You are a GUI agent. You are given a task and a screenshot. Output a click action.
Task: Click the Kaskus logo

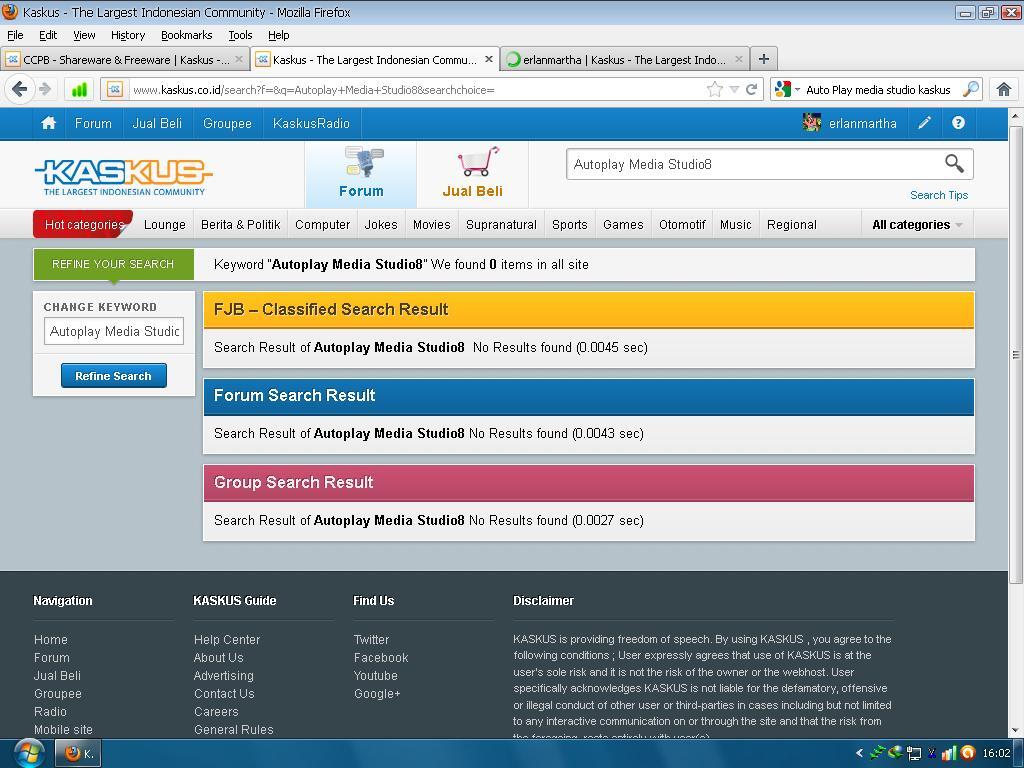click(123, 177)
